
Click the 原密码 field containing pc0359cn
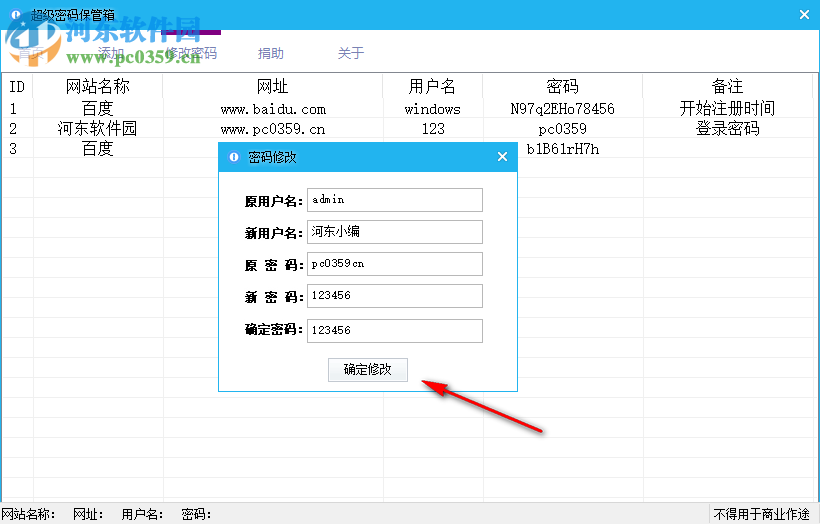(395, 264)
